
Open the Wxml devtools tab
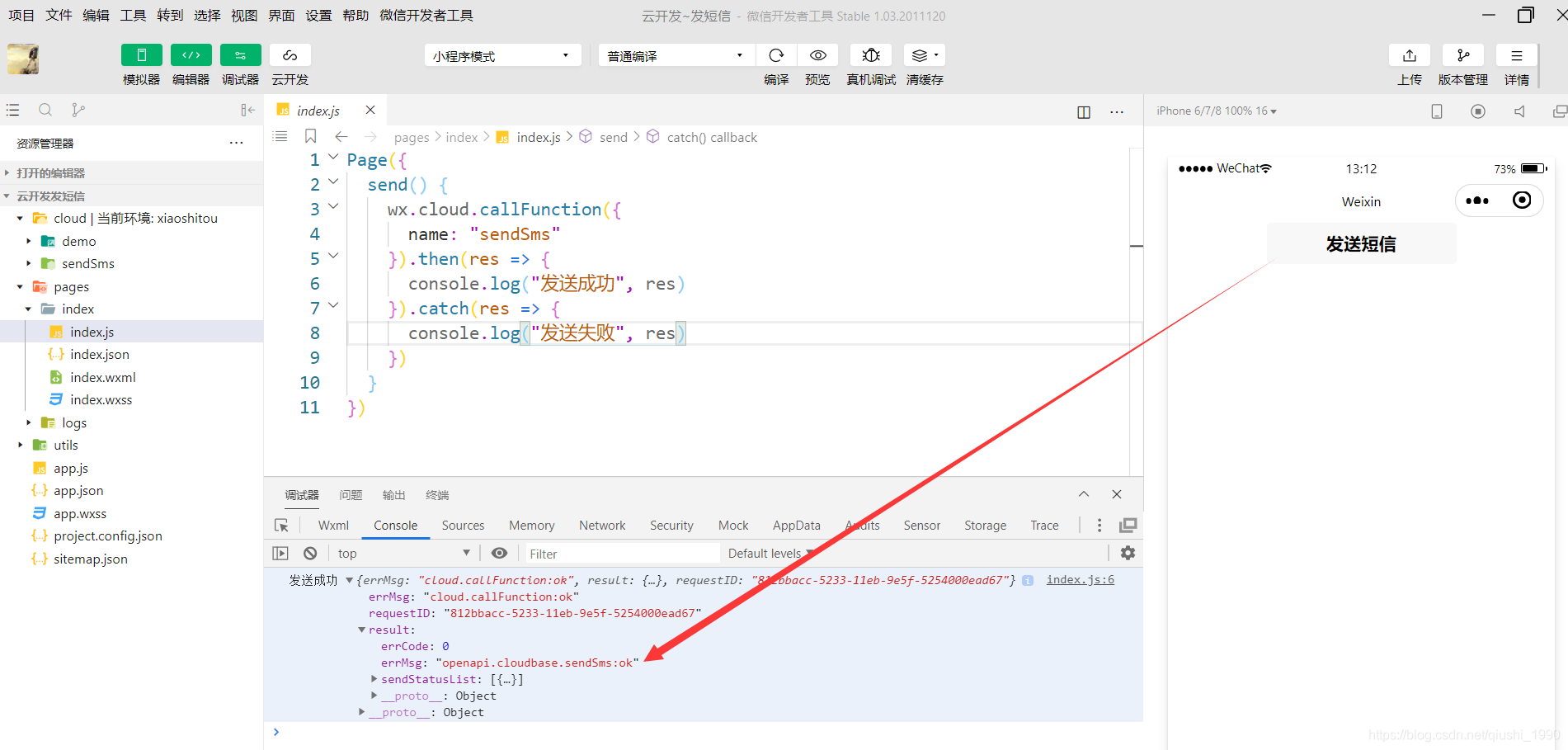pyautogui.click(x=333, y=526)
